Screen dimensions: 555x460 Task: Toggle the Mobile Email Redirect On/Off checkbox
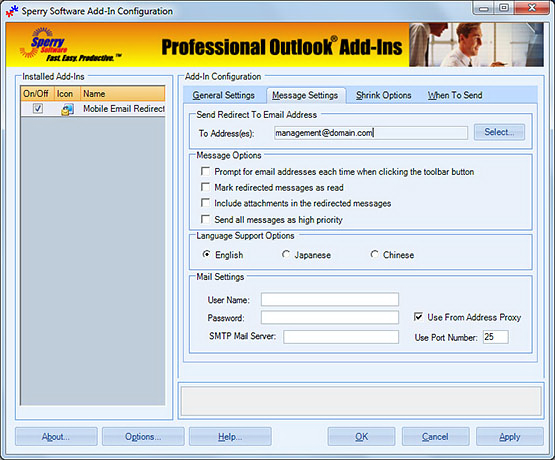point(38,108)
